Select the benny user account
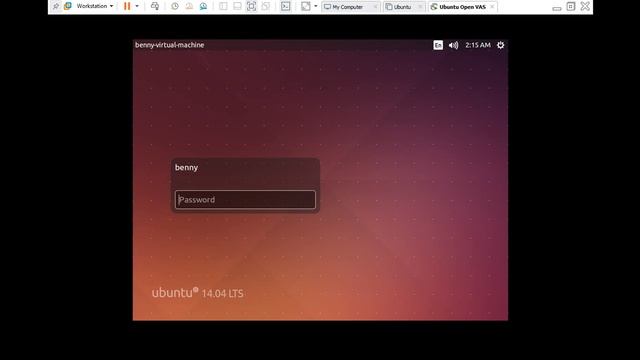 click(x=187, y=167)
